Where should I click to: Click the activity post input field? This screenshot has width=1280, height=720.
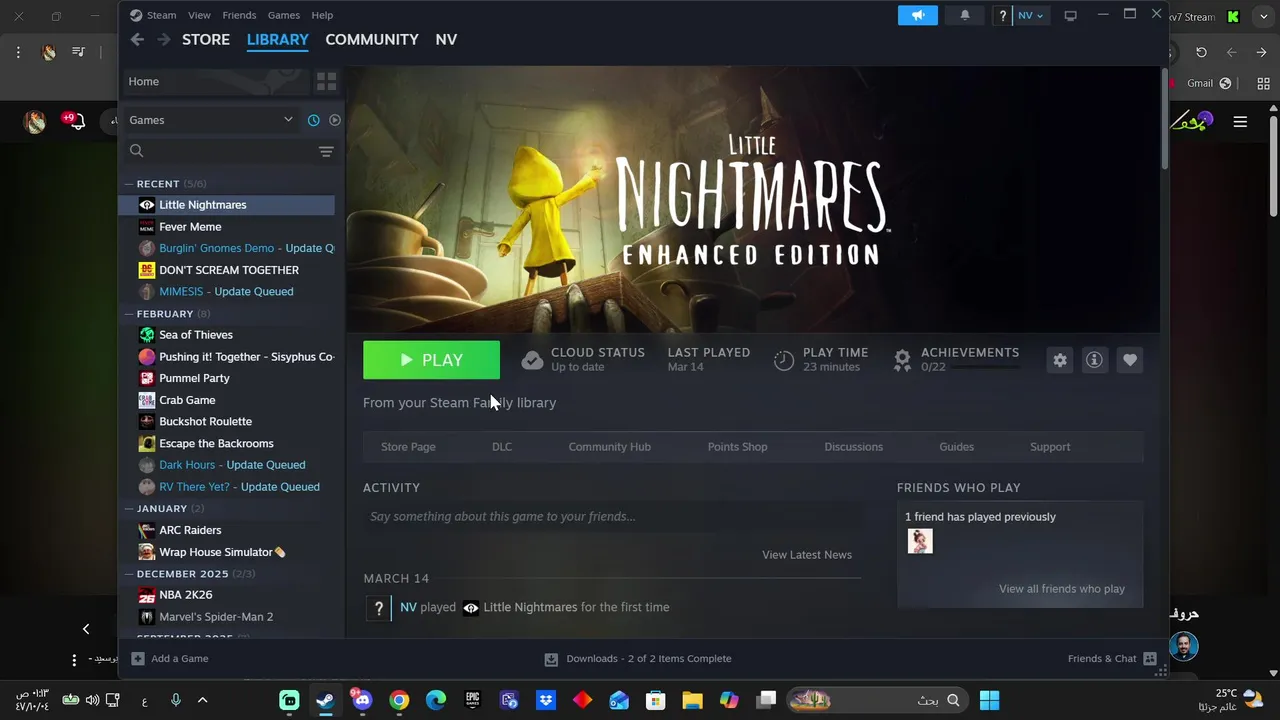(x=612, y=517)
